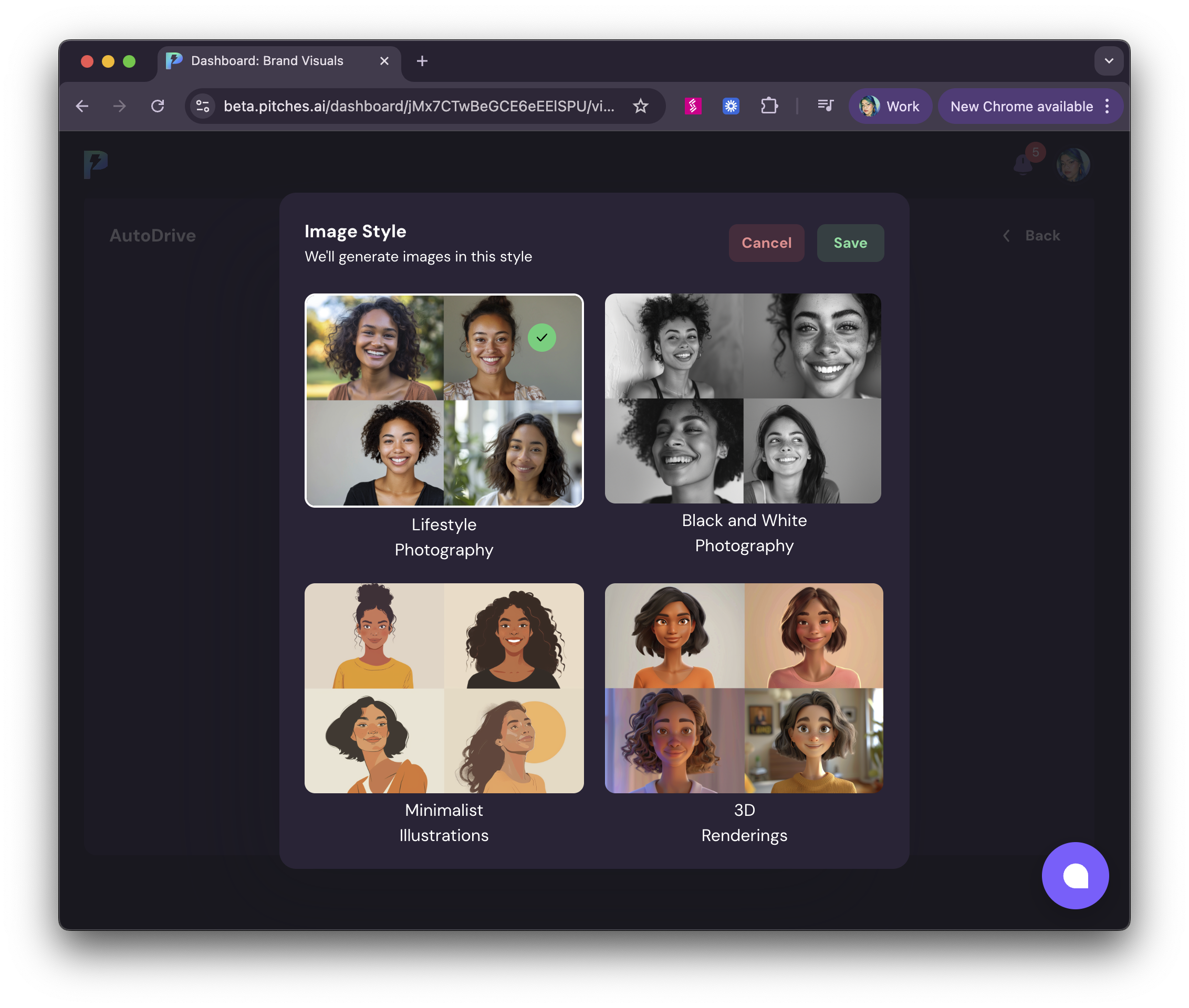Bookmark page with star icon
The width and height of the screenshot is (1189, 1008).
[640, 106]
